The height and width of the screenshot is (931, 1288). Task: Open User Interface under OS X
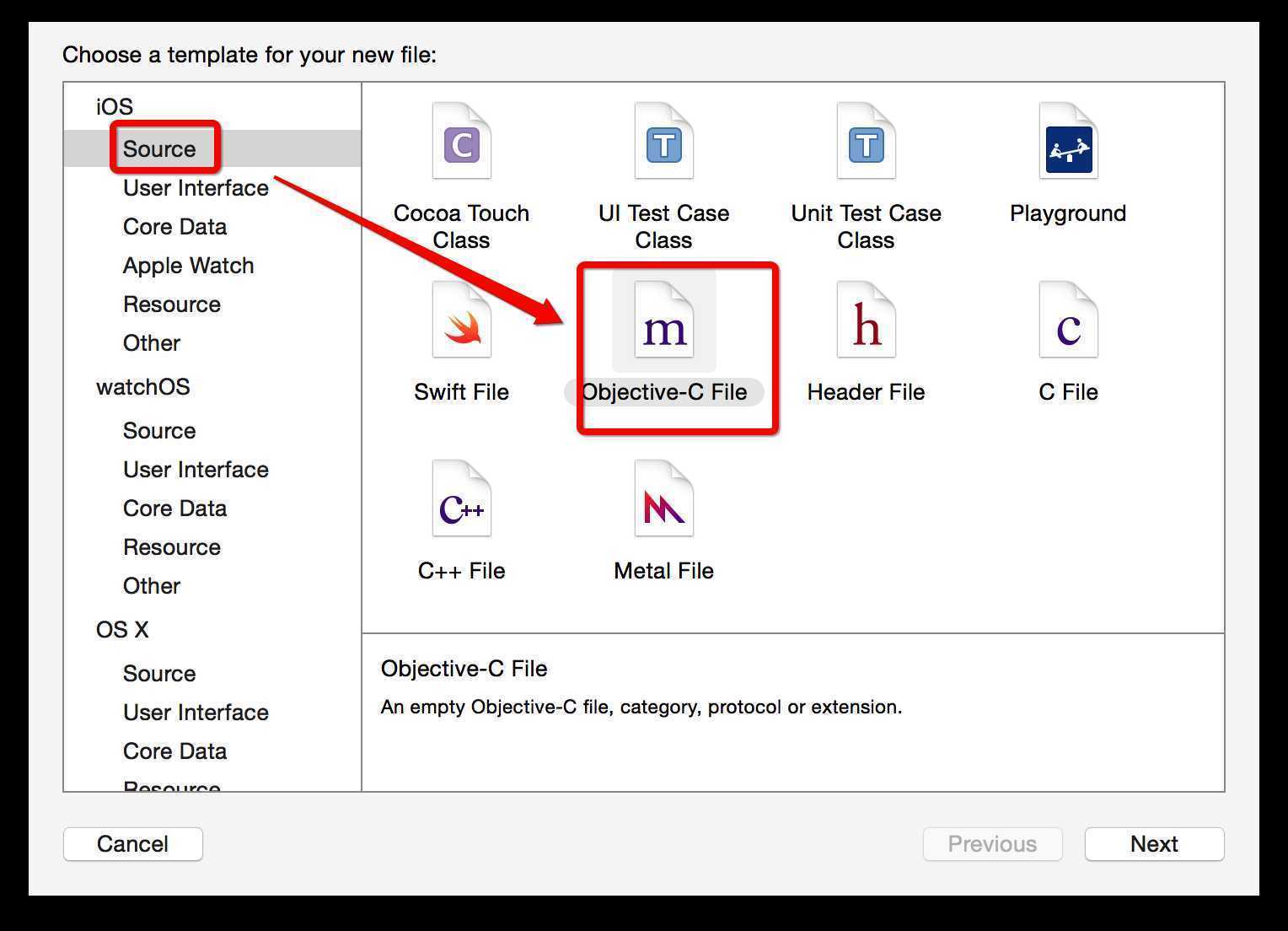click(x=196, y=713)
